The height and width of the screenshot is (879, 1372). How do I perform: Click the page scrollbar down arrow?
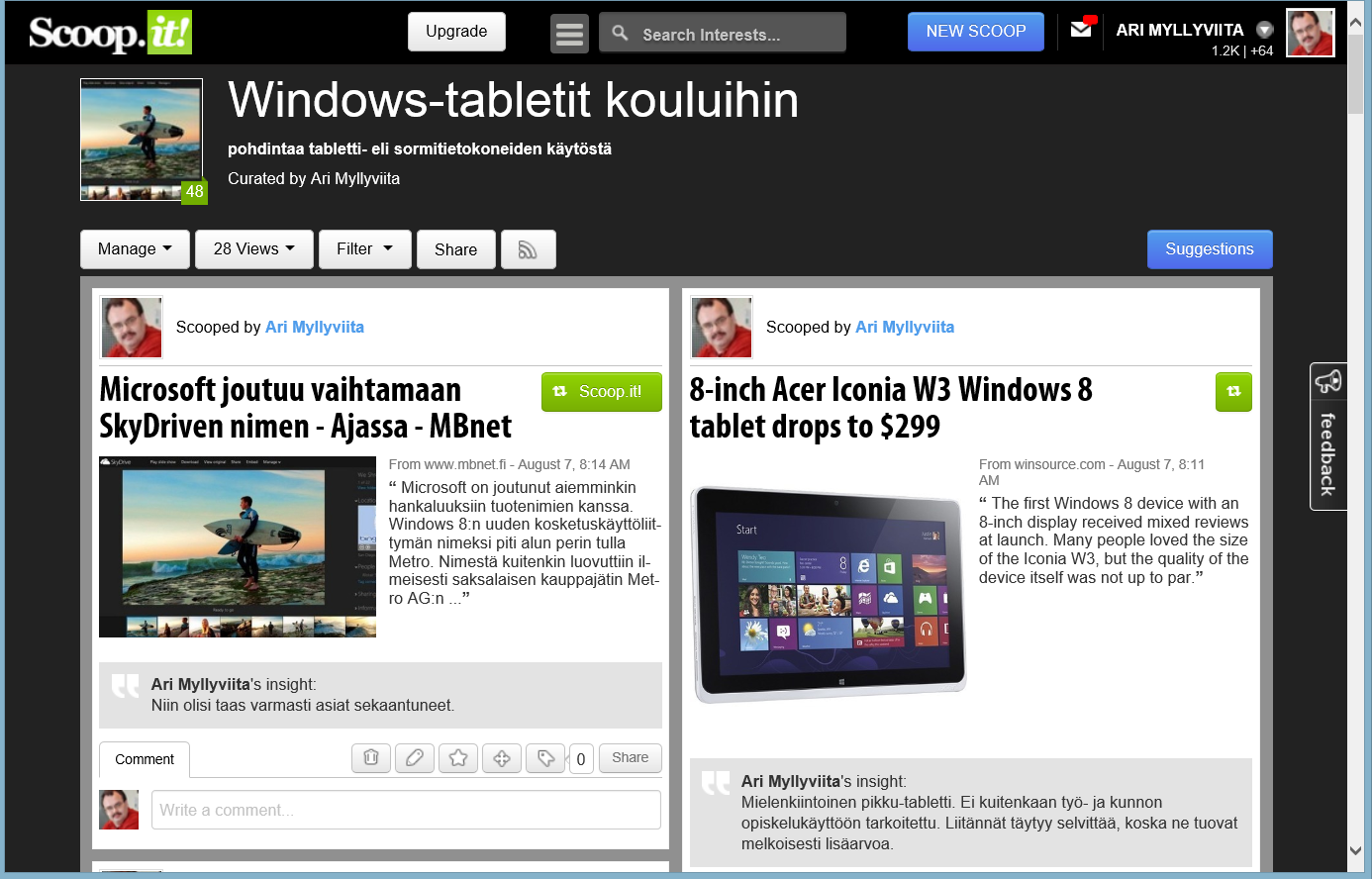(1356, 850)
